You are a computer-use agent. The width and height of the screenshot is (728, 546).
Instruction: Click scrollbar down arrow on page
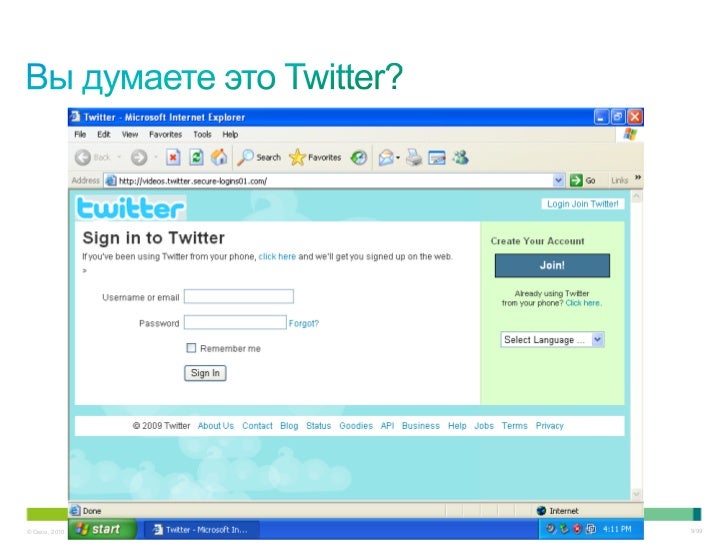(637, 494)
